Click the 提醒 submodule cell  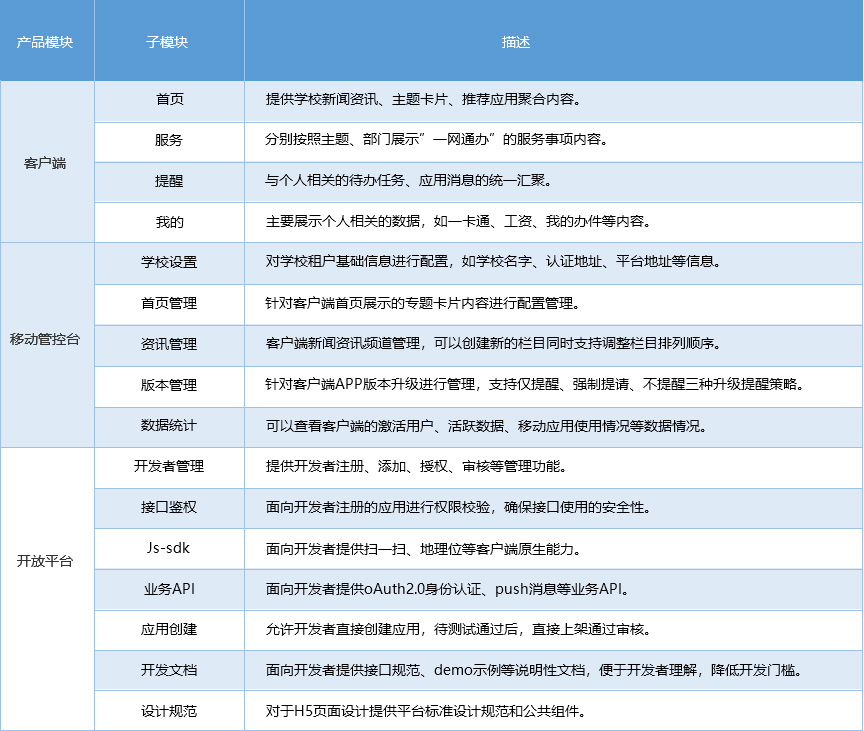pyautogui.click(x=169, y=181)
